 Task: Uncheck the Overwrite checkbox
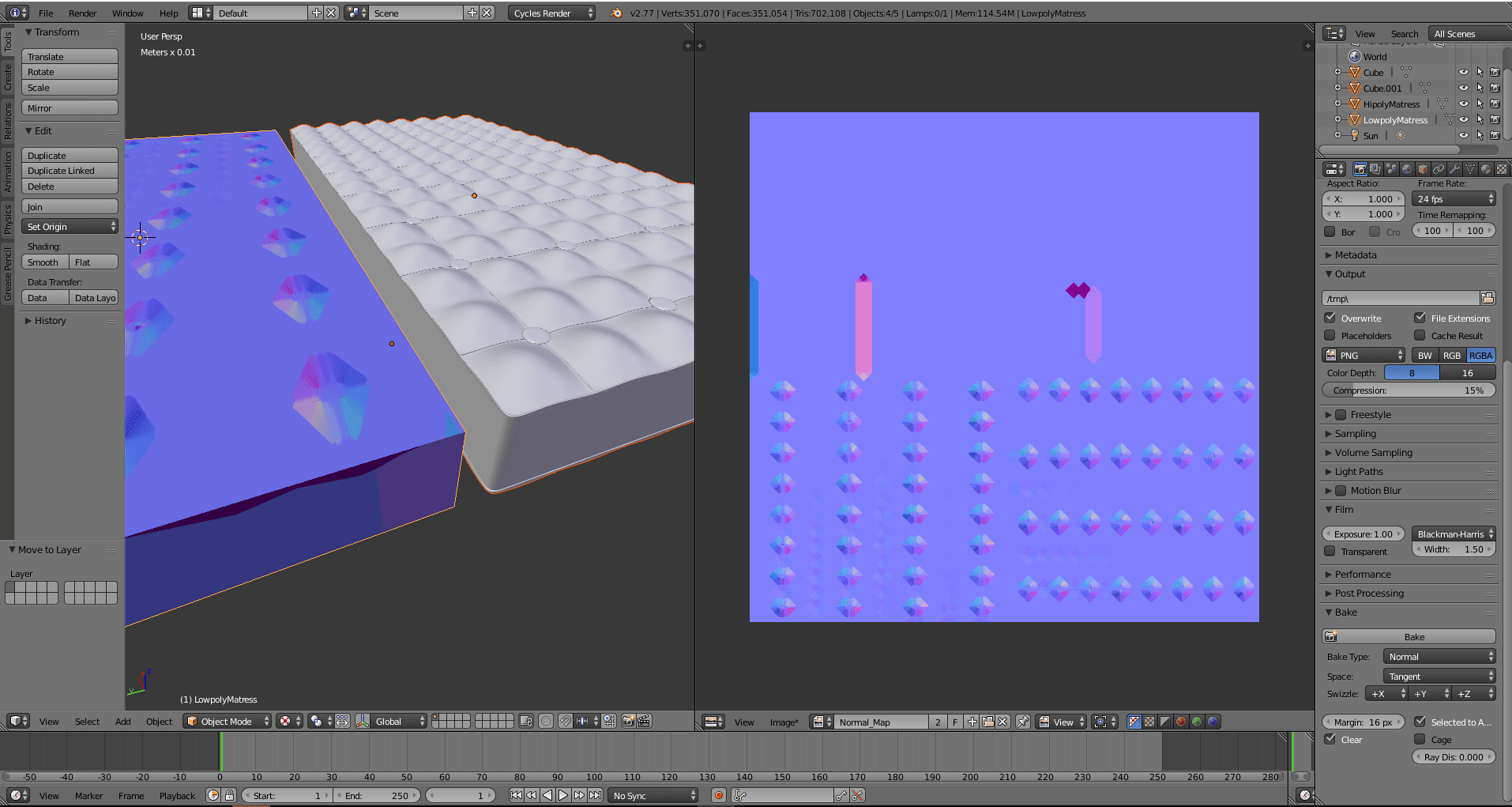pyautogui.click(x=1330, y=318)
